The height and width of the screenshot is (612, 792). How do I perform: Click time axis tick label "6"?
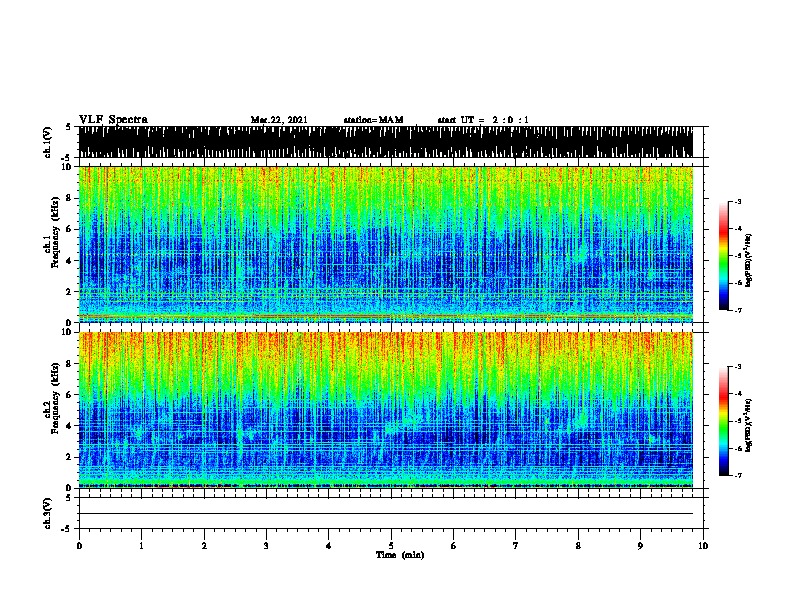tap(454, 546)
